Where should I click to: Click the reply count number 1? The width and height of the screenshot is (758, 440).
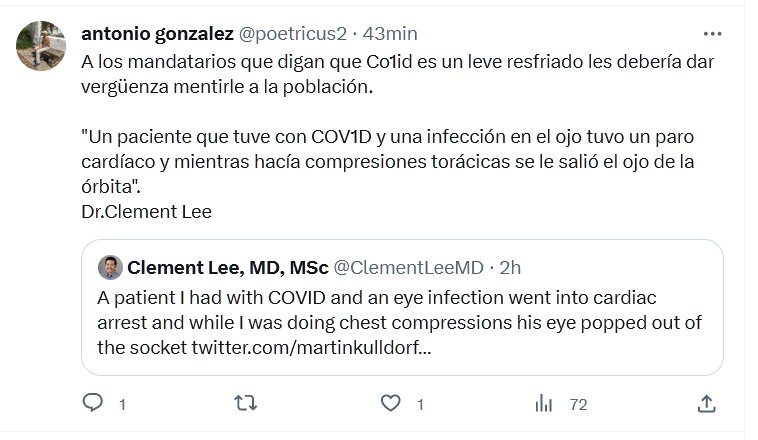(x=122, y=404)
